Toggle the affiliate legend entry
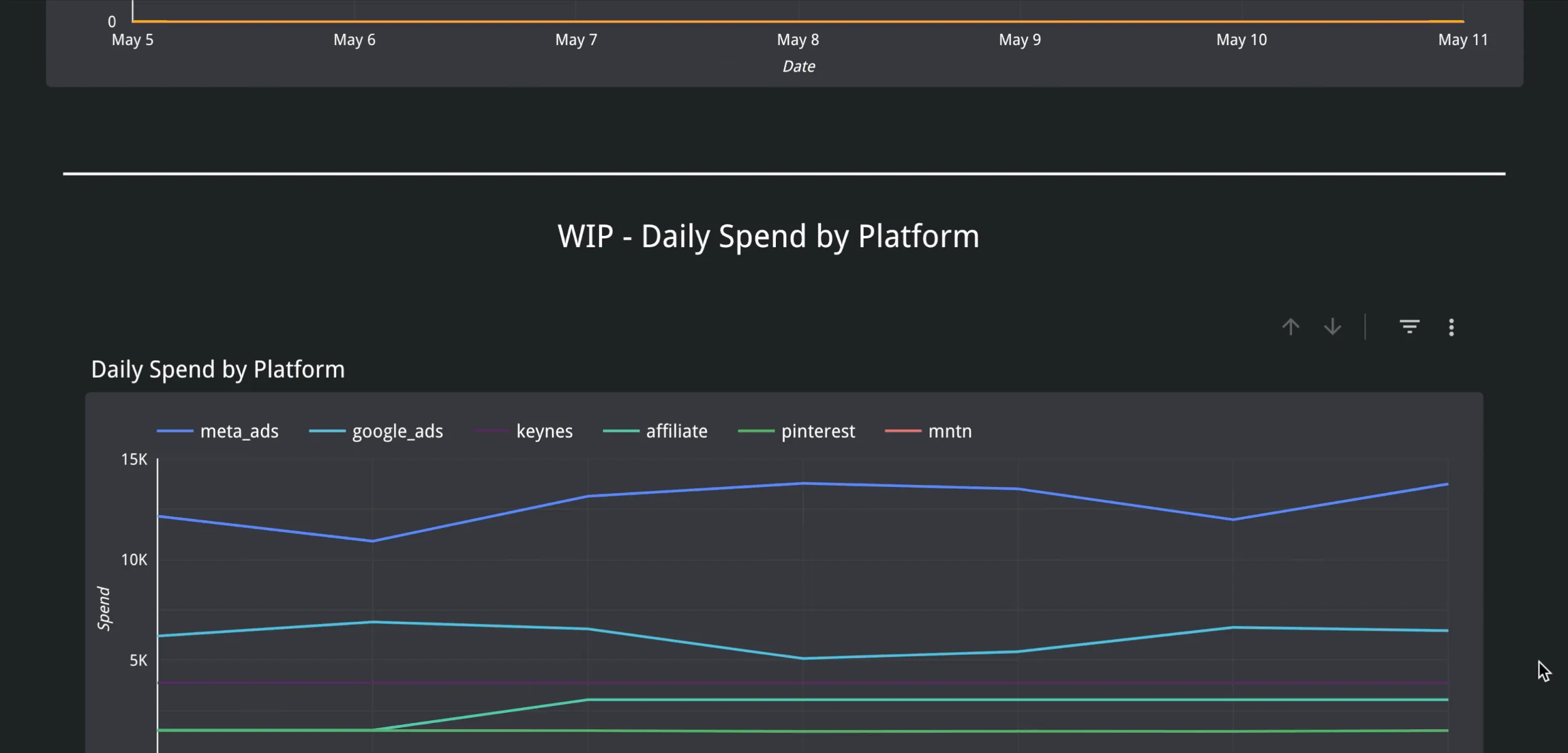 [677, 431]
